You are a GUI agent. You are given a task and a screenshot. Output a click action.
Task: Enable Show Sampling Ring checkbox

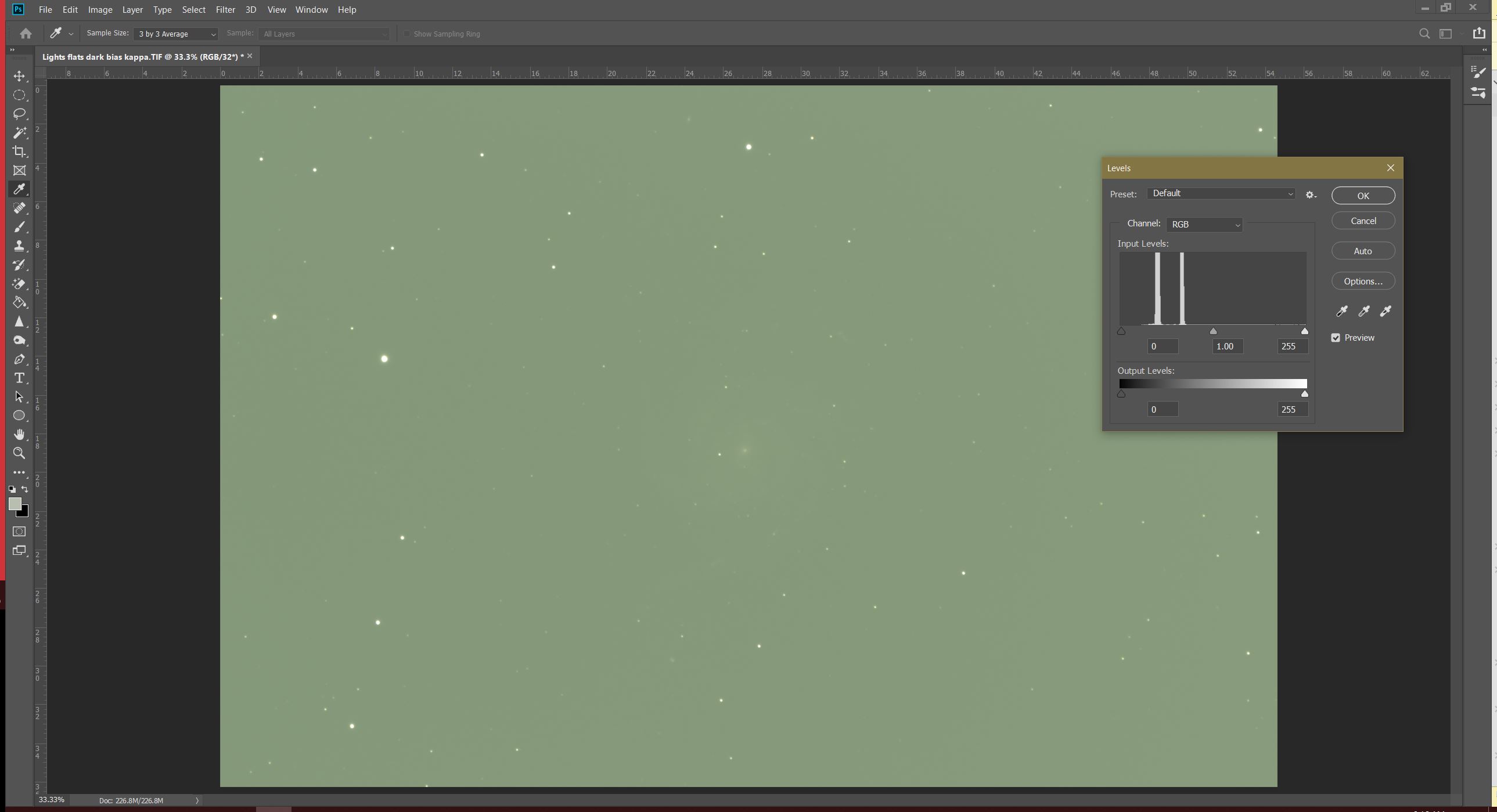407,34
